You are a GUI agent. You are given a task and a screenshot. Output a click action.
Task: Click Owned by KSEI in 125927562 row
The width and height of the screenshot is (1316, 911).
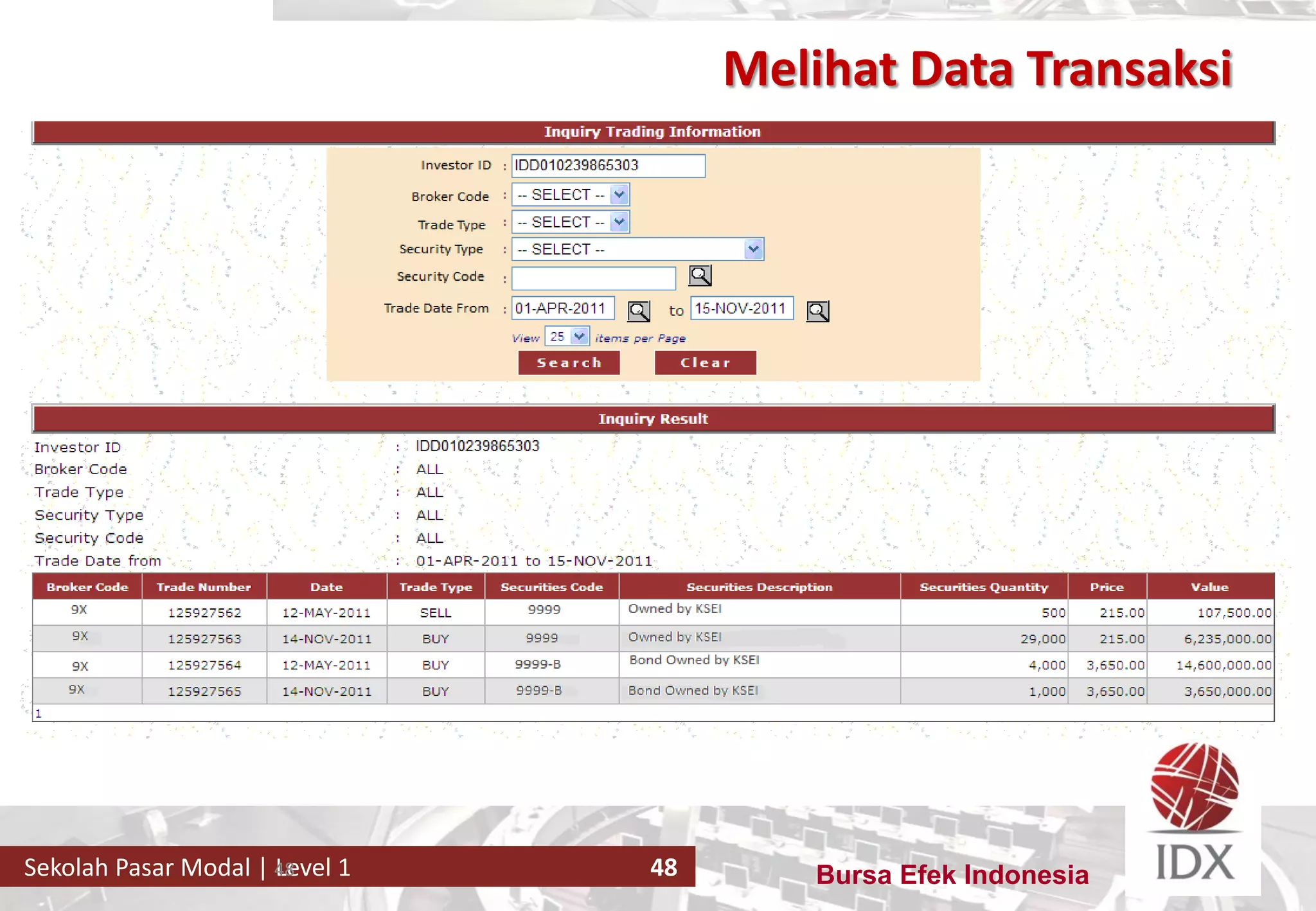pos(675,608)
